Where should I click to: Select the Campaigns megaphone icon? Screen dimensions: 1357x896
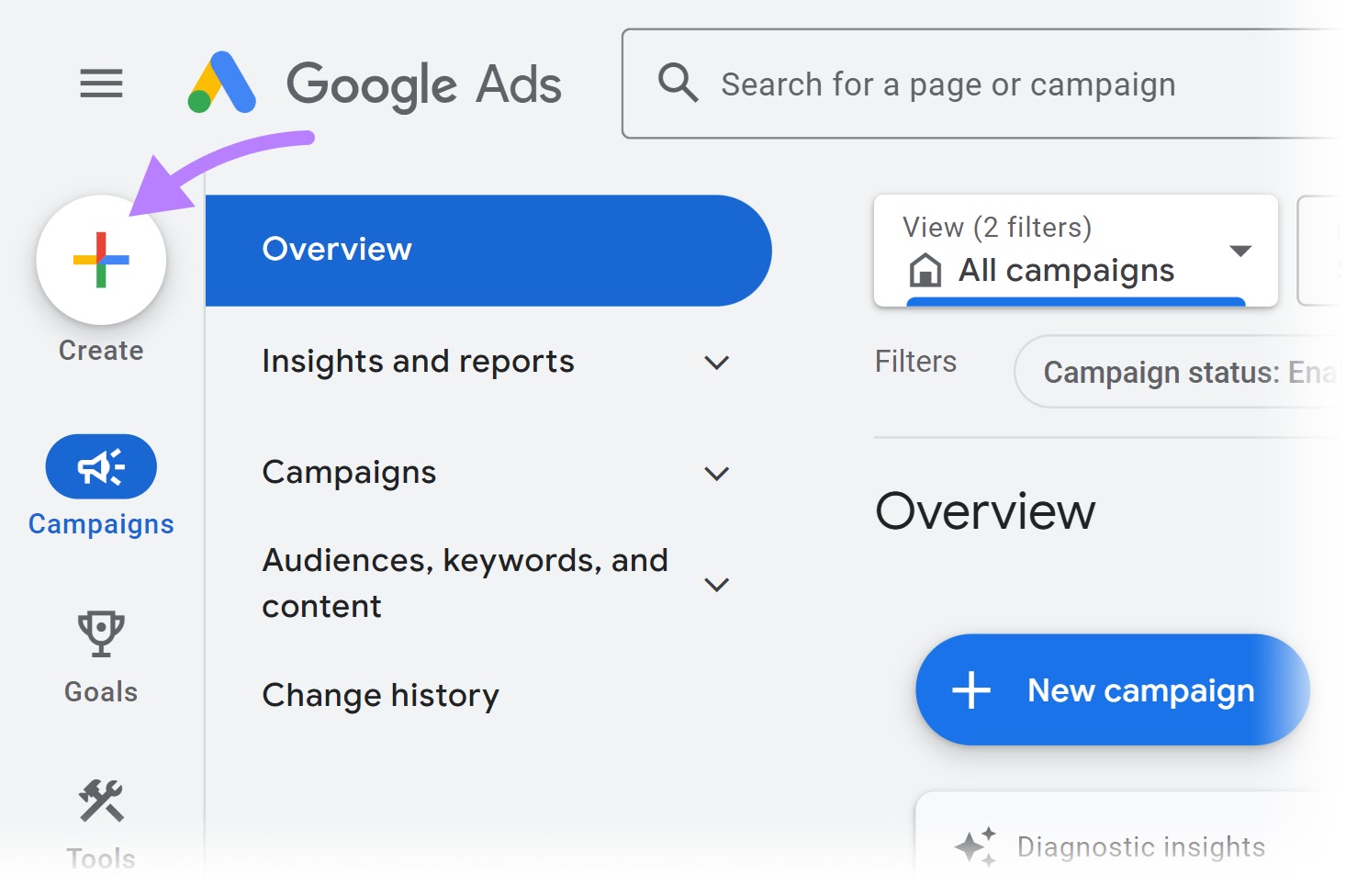click(x=101, y=466)
